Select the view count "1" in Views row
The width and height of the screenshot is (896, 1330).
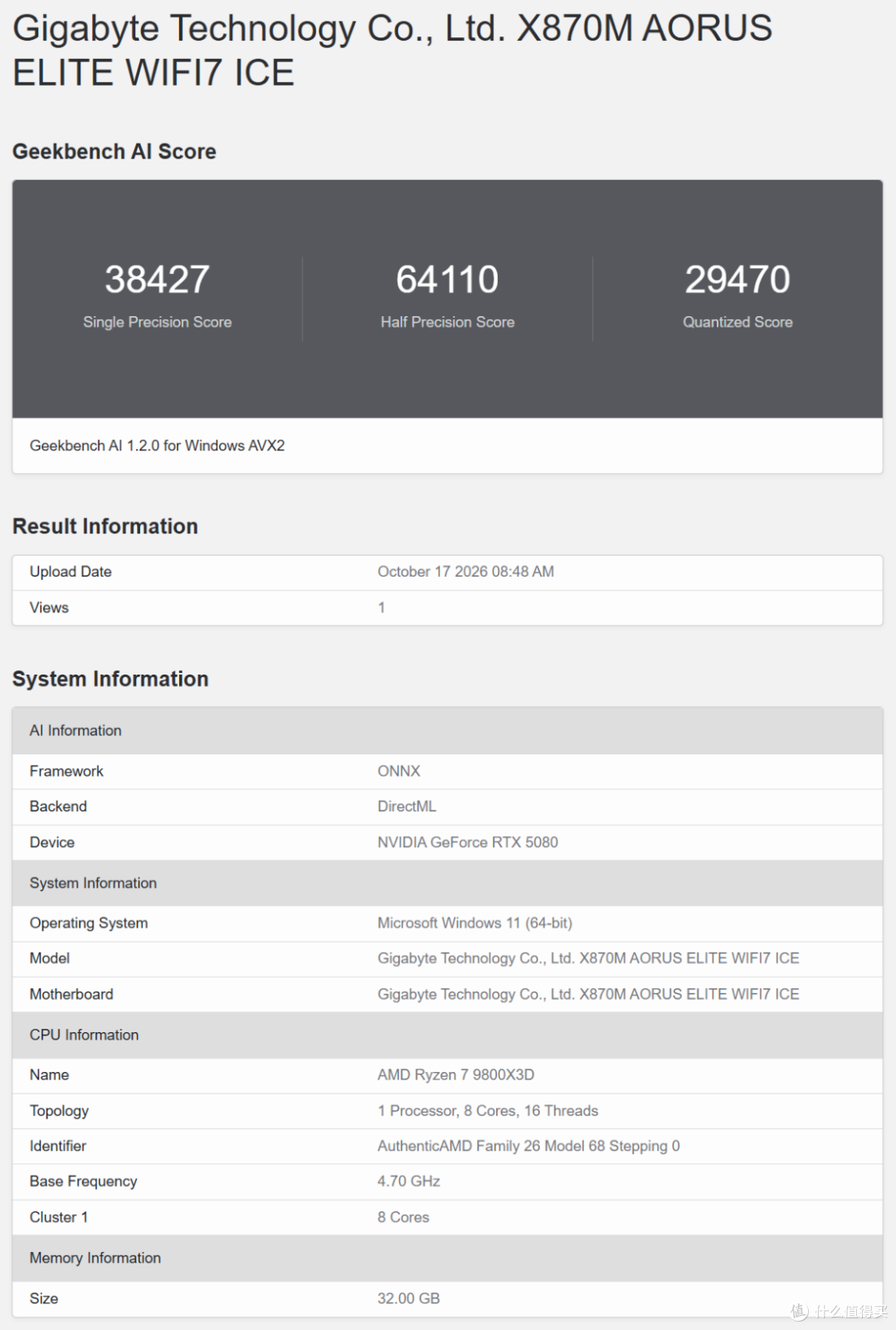coord(382,607)
